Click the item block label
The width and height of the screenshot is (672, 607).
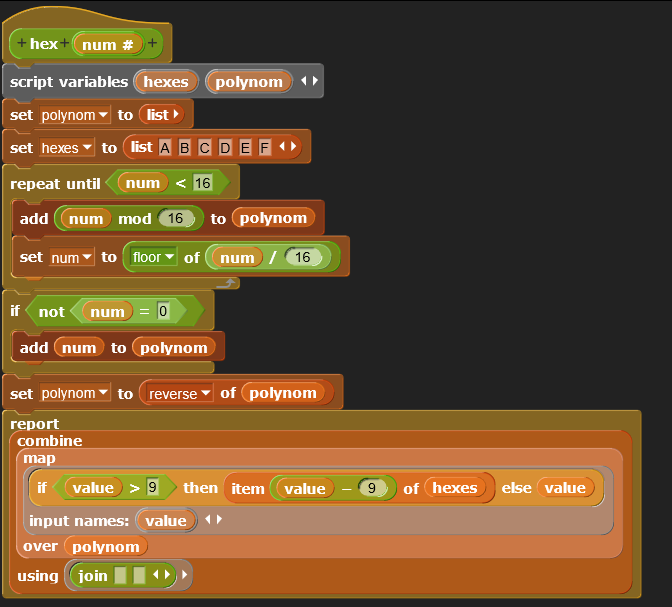click(248, 488)
